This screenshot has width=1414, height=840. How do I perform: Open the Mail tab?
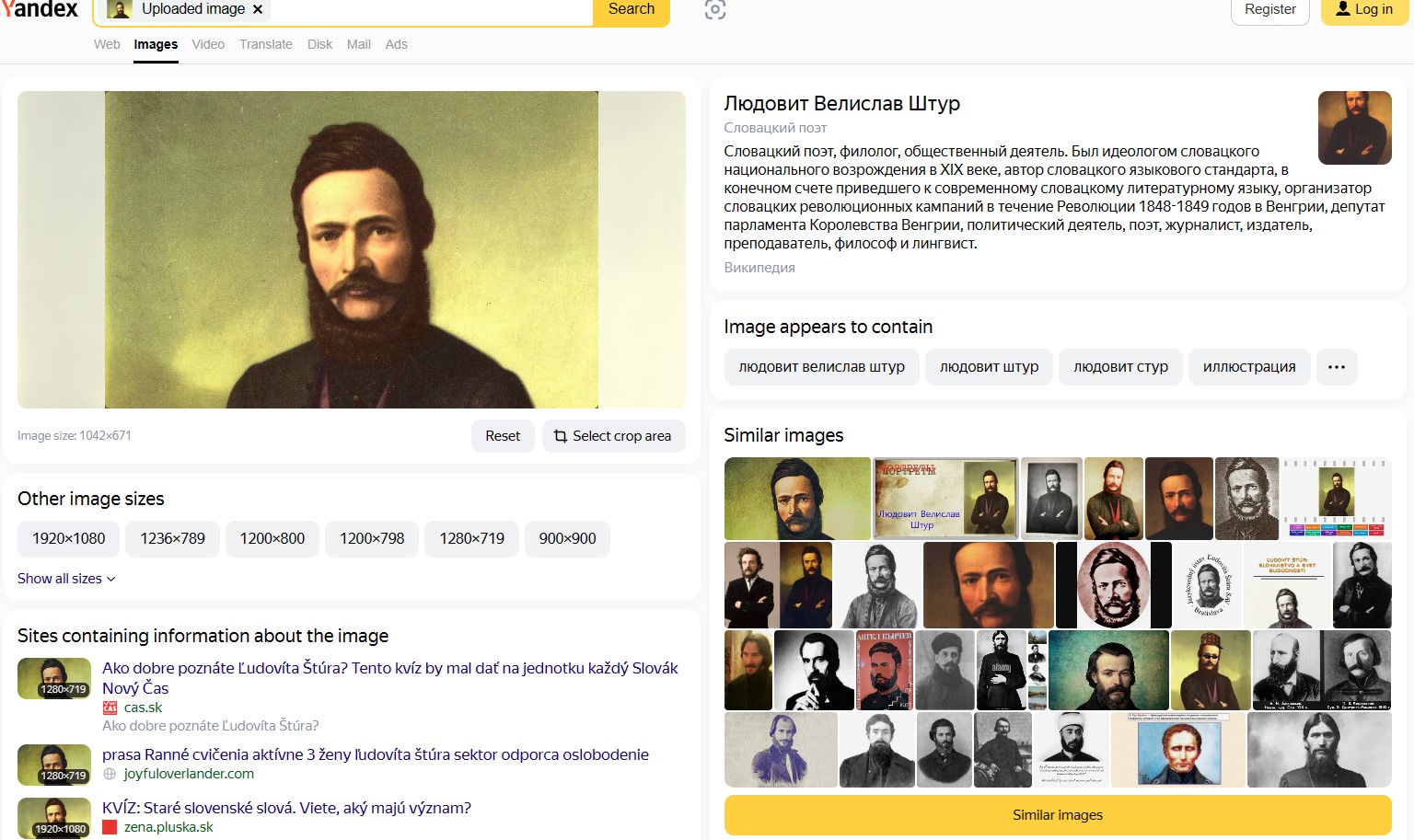click(x=359, y=44)
